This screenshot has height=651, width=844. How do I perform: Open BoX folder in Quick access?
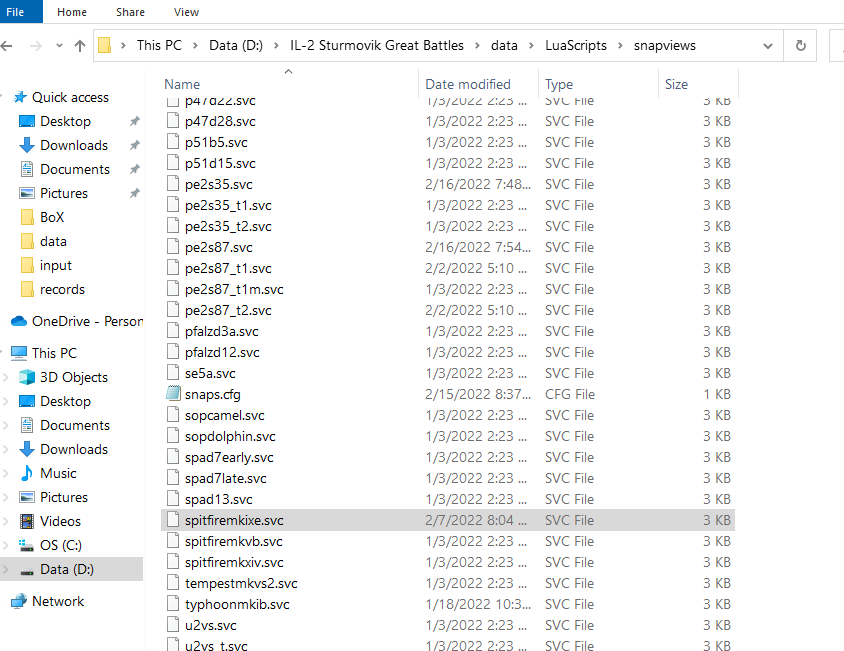click(52, 218)
